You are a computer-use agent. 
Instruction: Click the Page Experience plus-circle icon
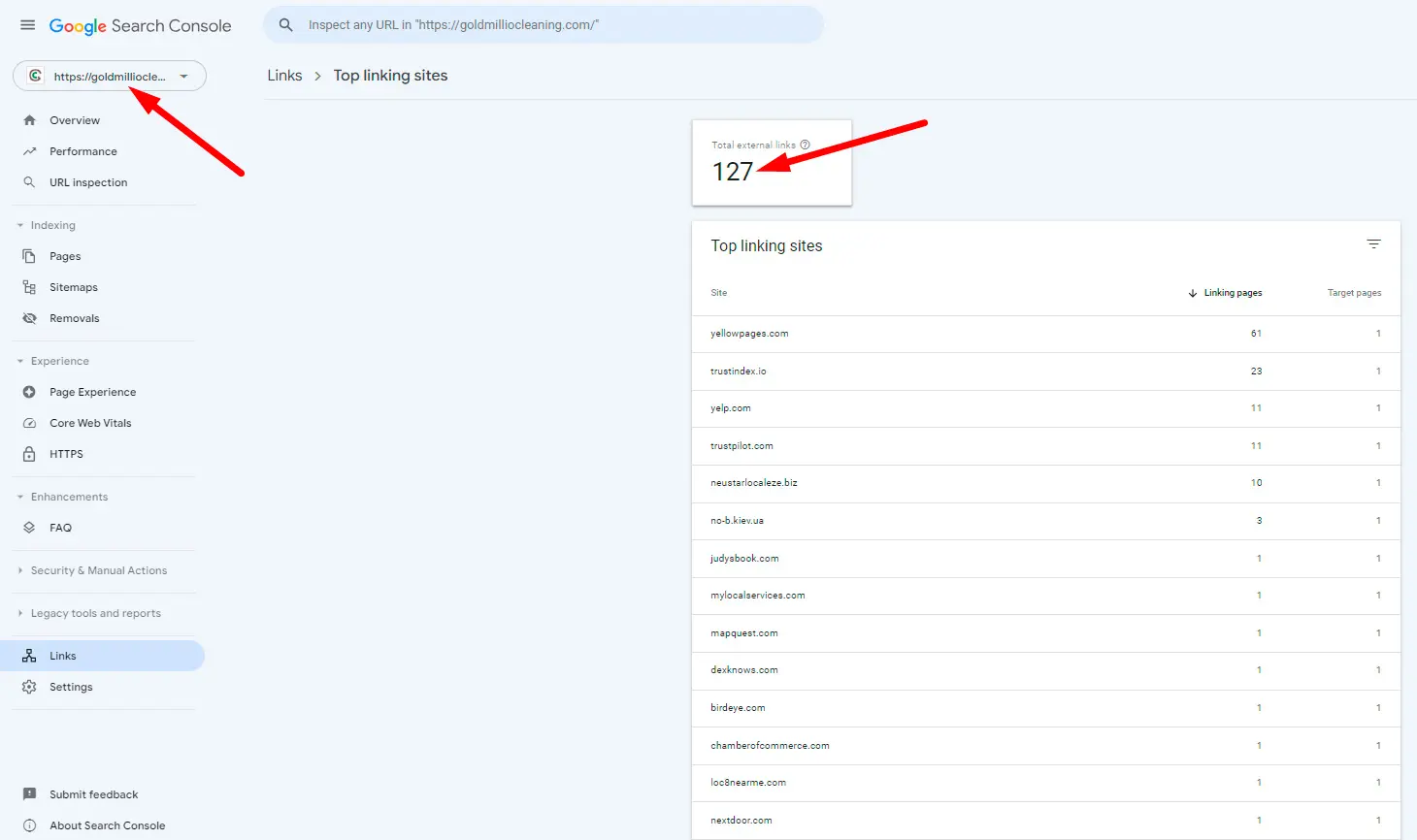[29, 392]
